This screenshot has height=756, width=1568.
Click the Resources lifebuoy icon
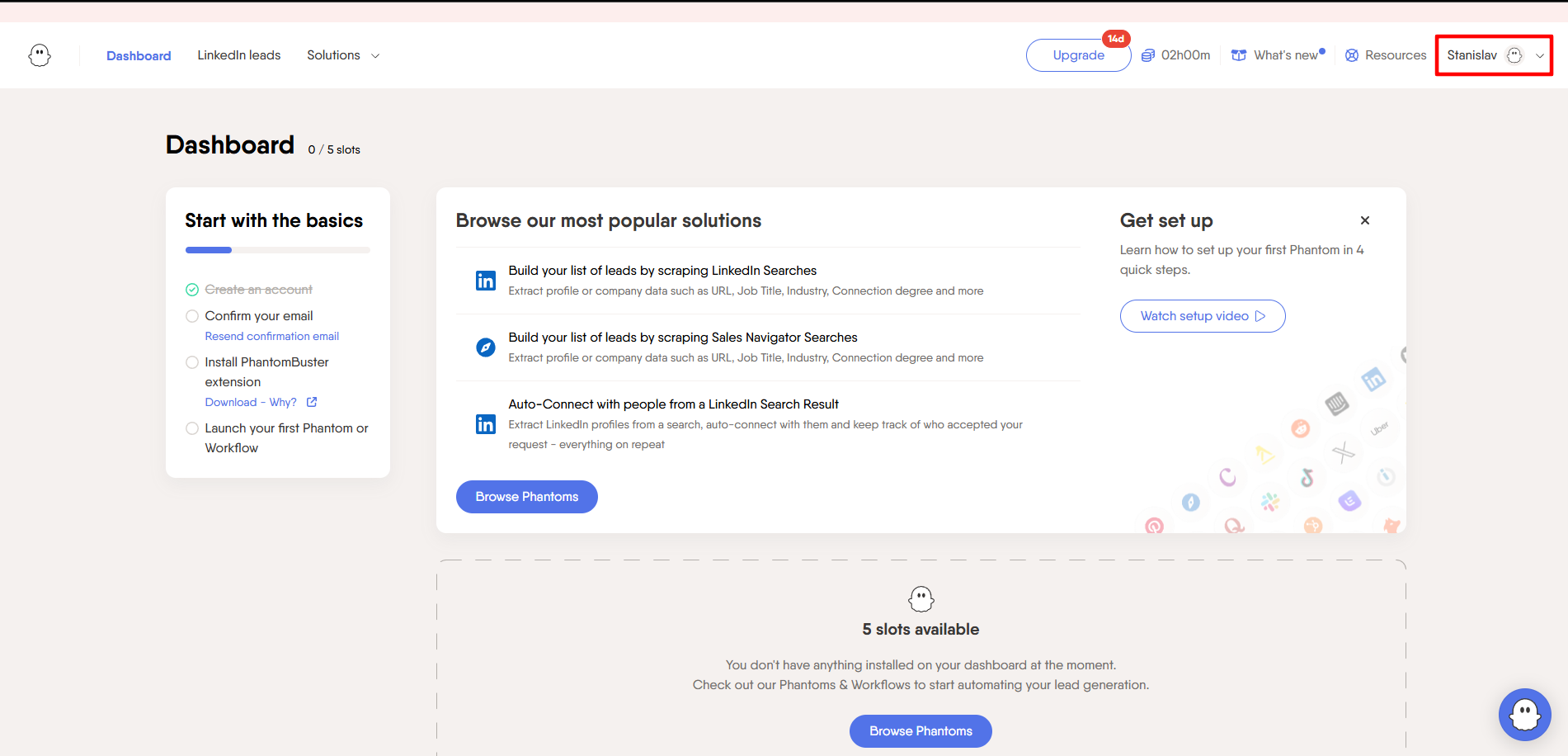coord(1351,55)
